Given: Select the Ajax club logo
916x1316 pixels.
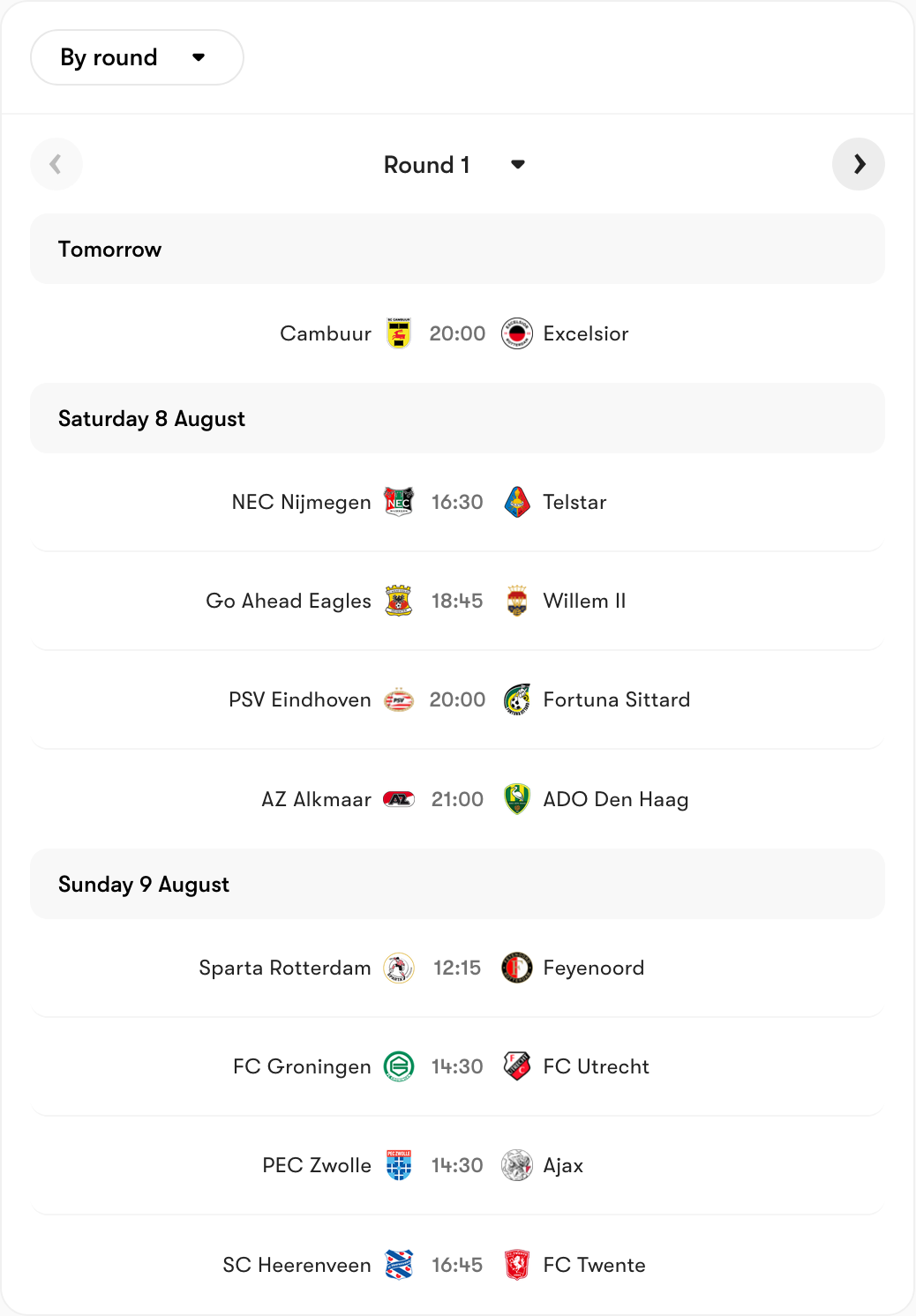Looking at the screenshot, I should (517, 1165).
